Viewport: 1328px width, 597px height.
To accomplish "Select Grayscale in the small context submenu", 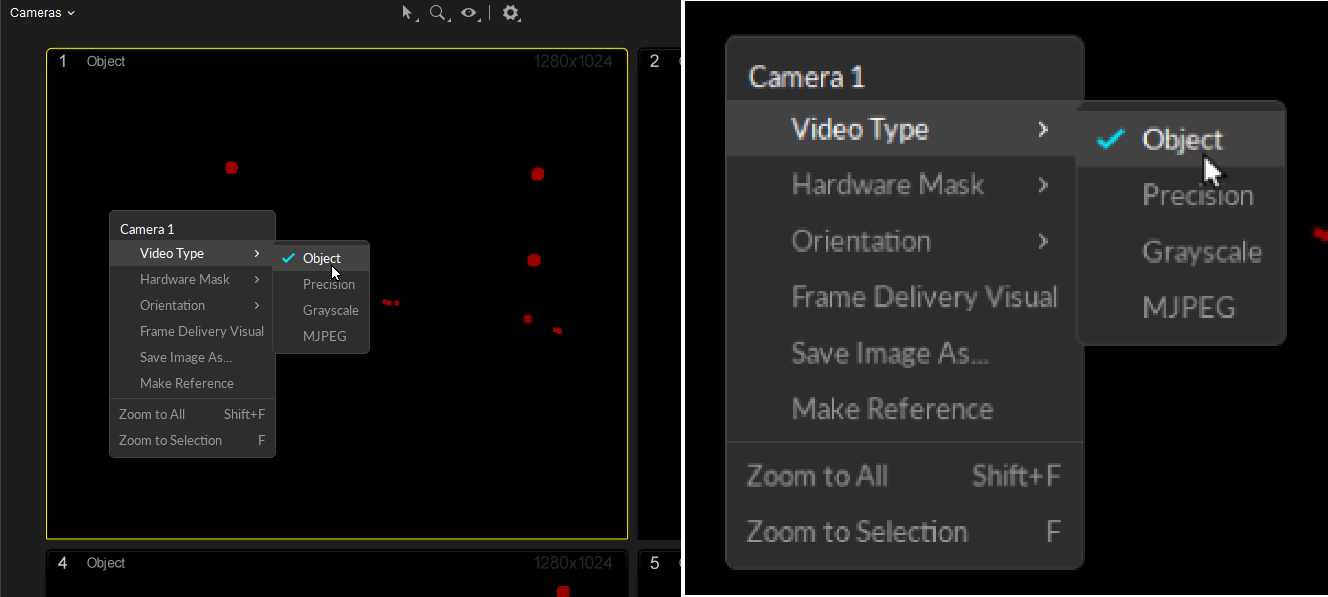I will (x=330, y=310).
